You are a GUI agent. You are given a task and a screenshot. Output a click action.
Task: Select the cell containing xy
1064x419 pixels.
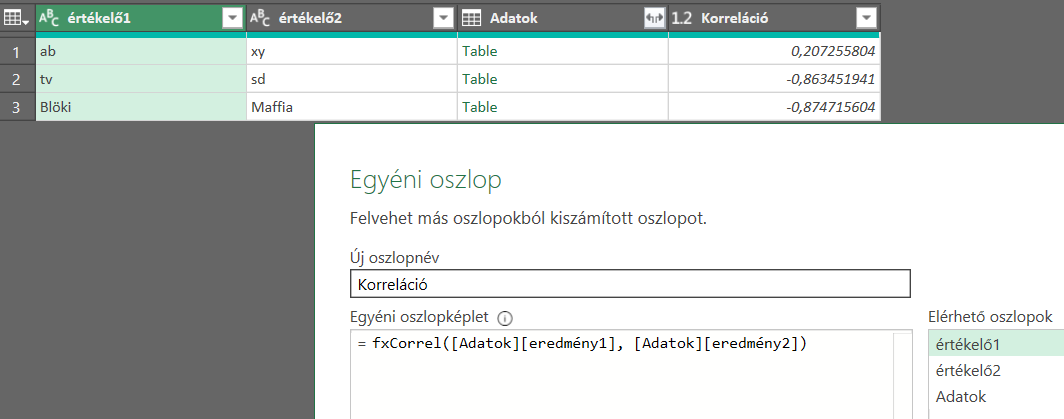352,51
